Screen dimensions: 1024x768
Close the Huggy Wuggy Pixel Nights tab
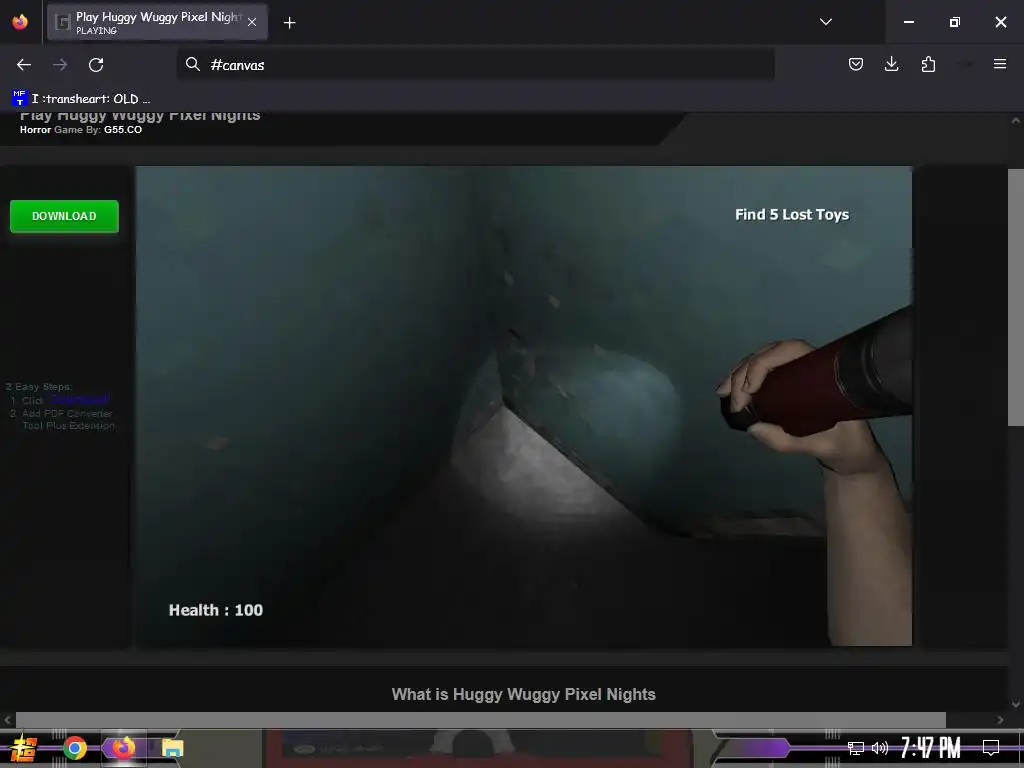tap(252, 22)
